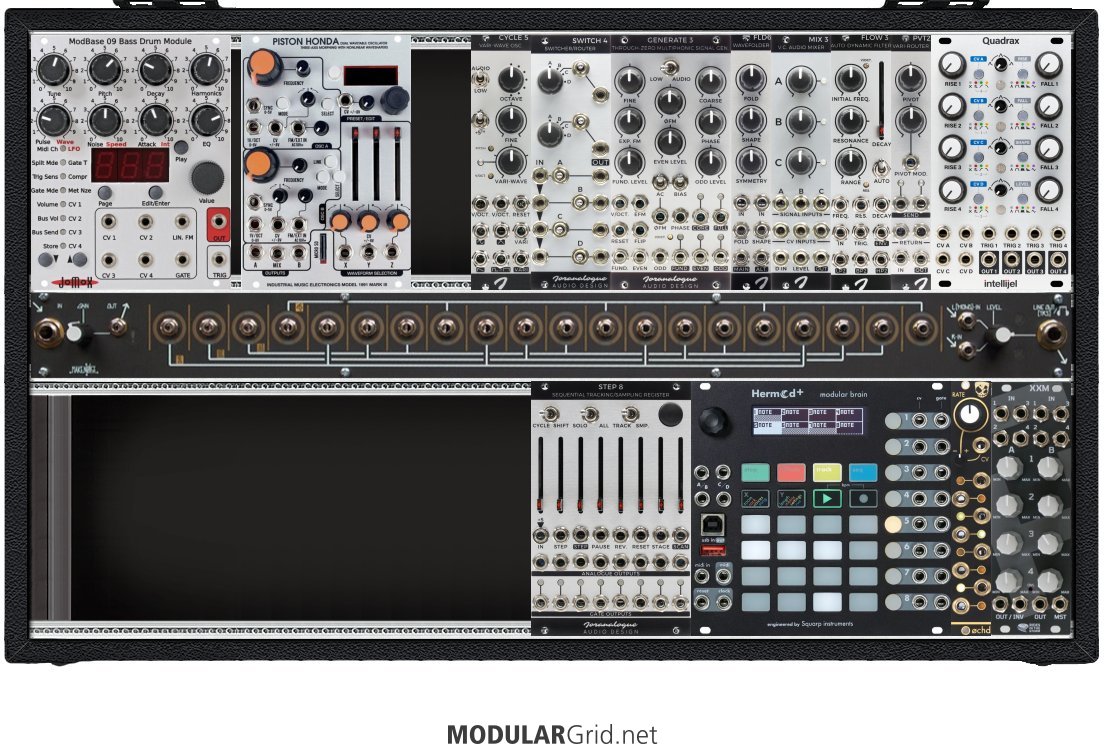
Task: Flip the AUDIO/LOW switch on Cycle 5
Action: click(x=480, y=78)
